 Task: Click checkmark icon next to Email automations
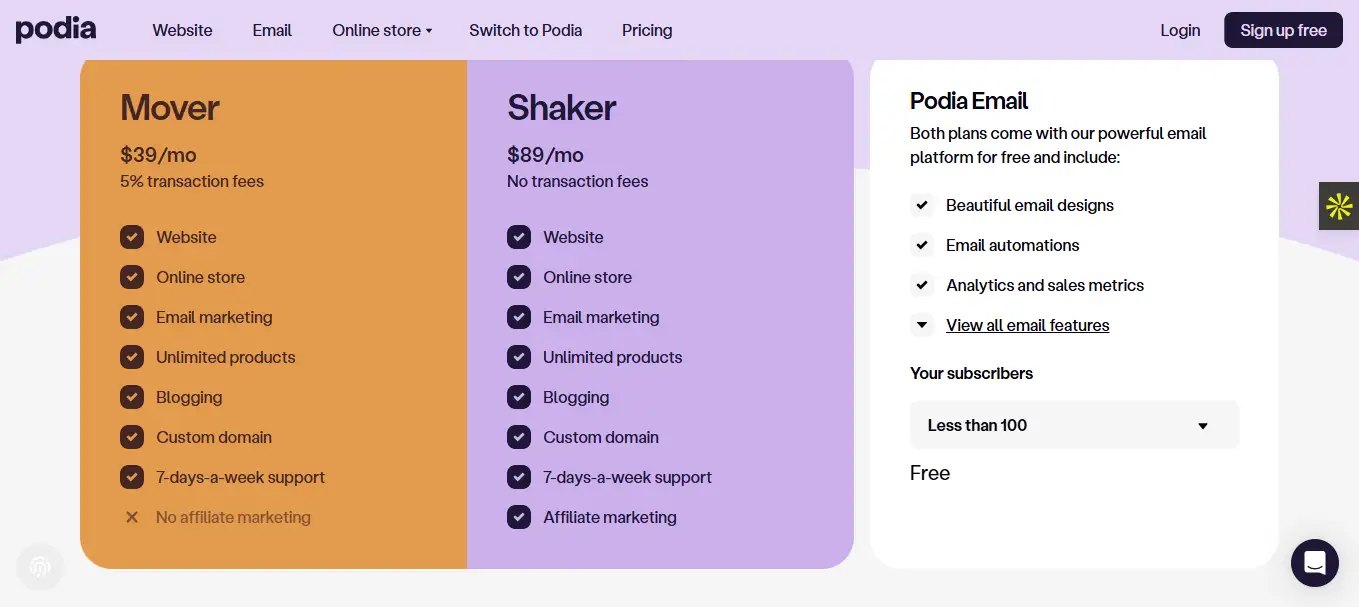[x=922, y=245]
